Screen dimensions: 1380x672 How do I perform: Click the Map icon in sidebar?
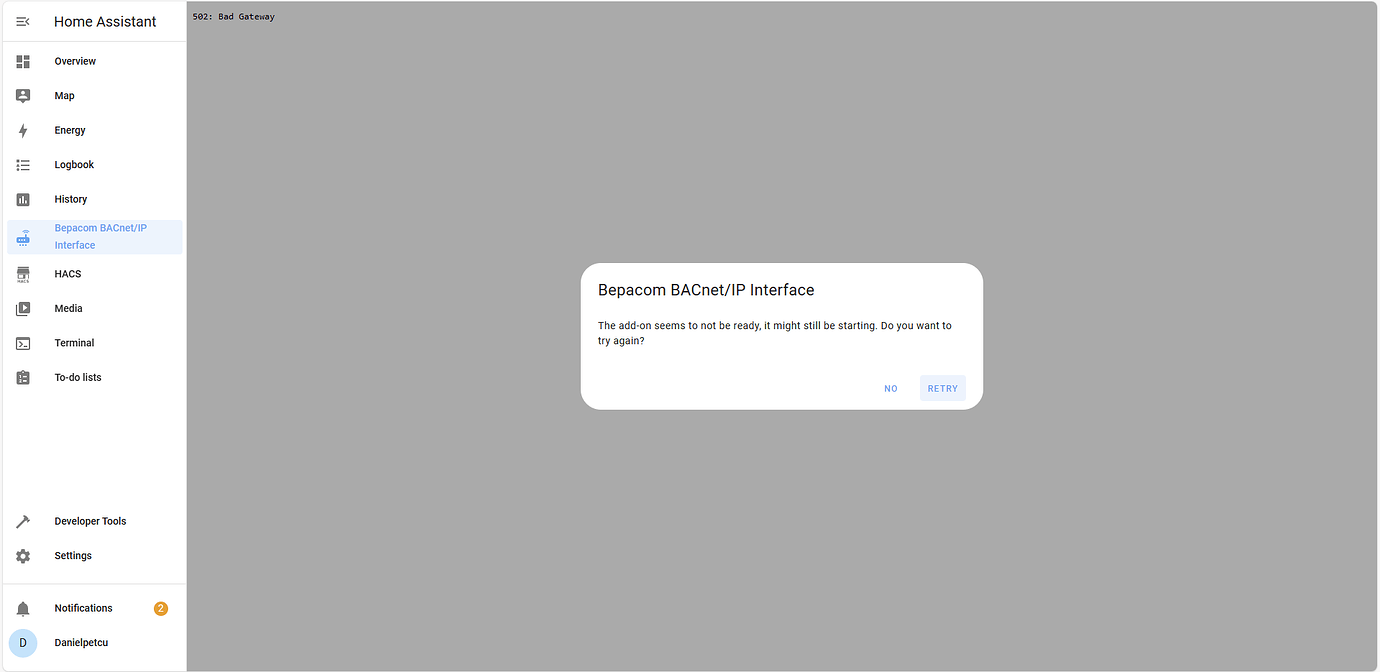tap(23, 96)
